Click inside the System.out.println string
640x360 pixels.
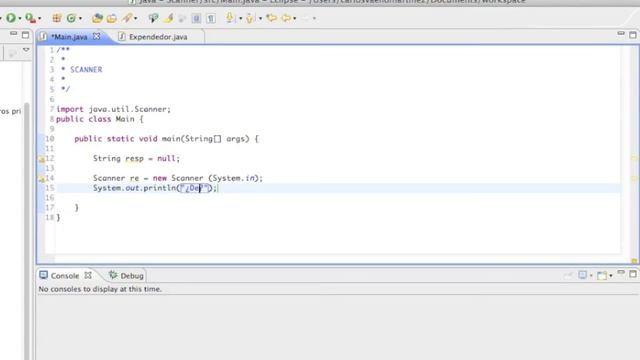point(195,188)
